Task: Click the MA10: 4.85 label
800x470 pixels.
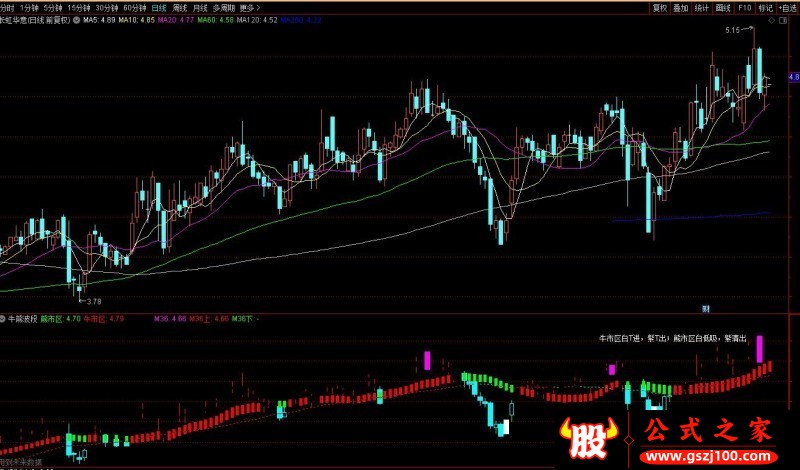Action: pyautogui.click(x=136, y=20)
